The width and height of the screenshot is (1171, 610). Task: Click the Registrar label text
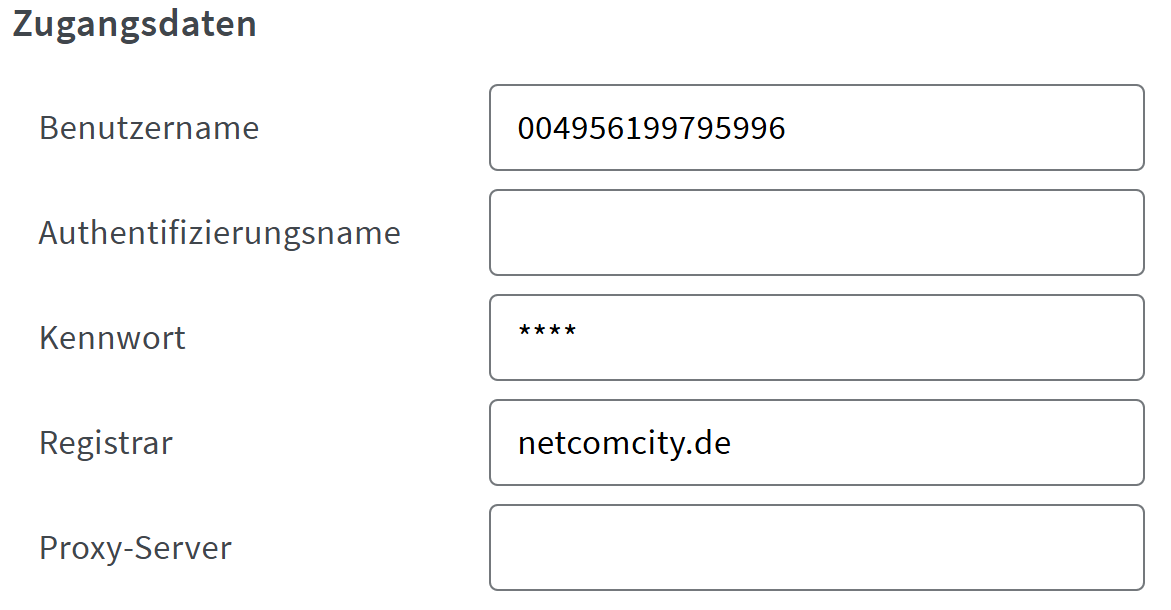[106, 443]
